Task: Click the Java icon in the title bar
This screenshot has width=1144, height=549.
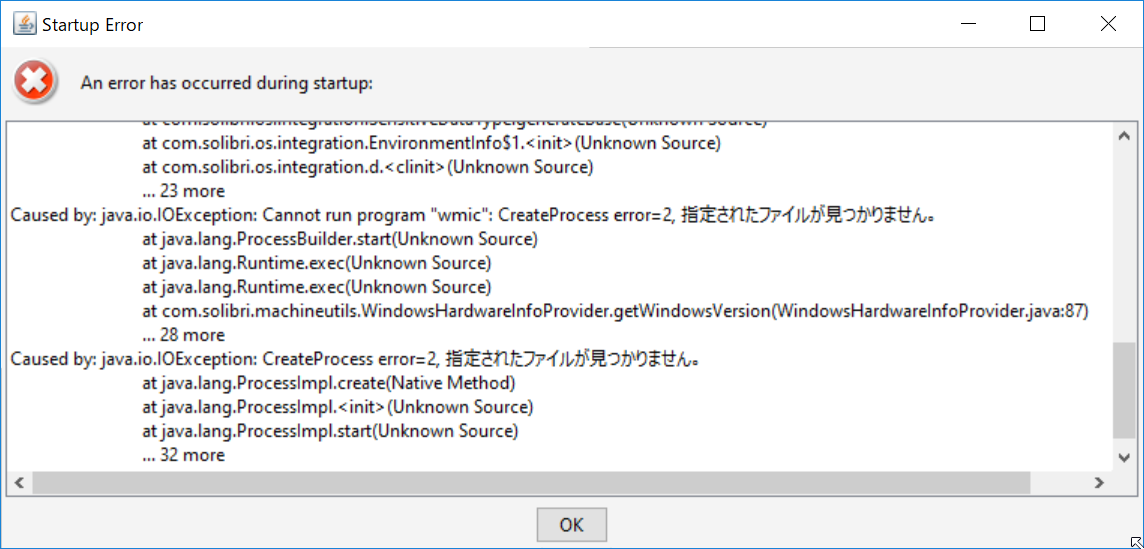Action: [25, 24]
